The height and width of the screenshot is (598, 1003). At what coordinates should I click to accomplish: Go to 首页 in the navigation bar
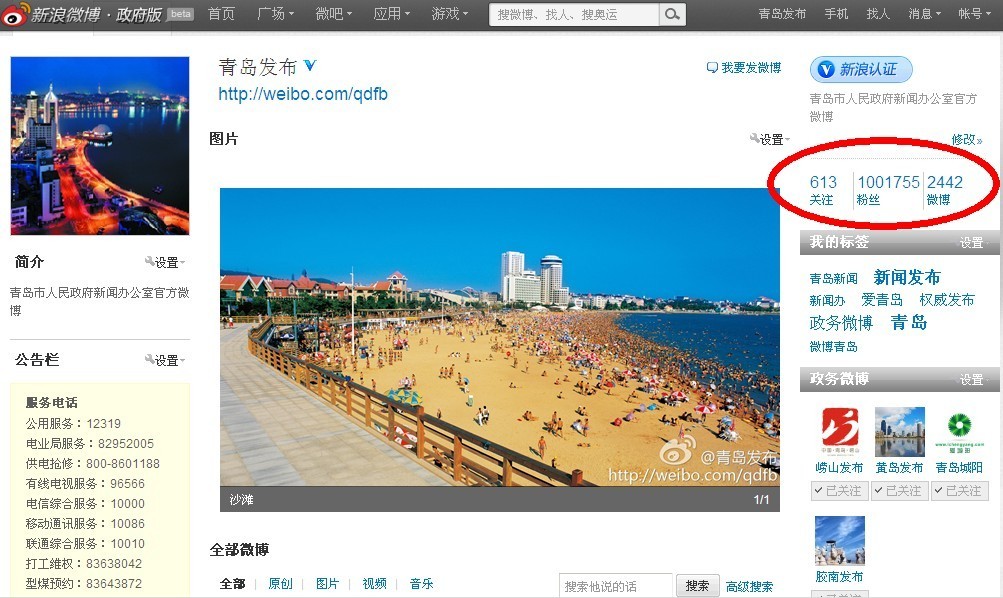[x=221, y=13]
